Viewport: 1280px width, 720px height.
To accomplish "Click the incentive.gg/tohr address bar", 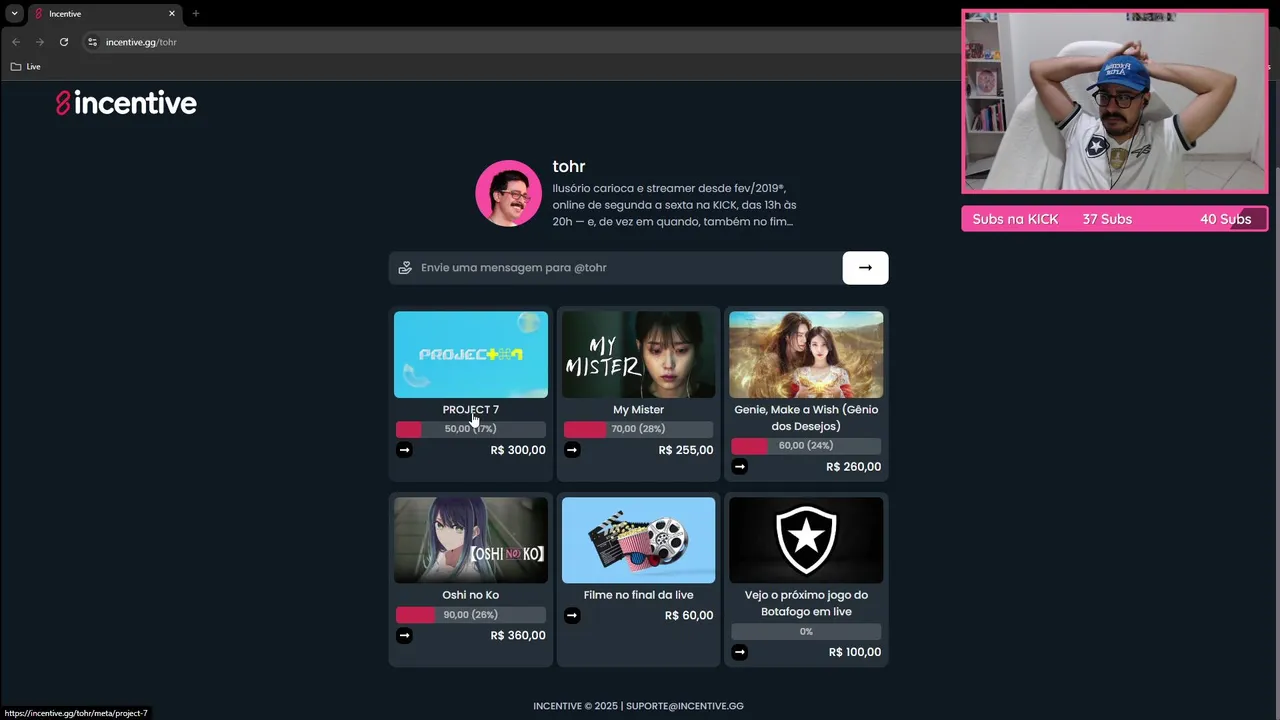I will pos(520,42).
